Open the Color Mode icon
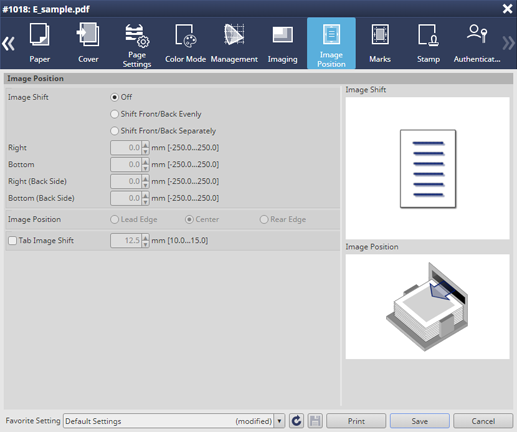Screen dimensions: 517x432 (186, 35)
